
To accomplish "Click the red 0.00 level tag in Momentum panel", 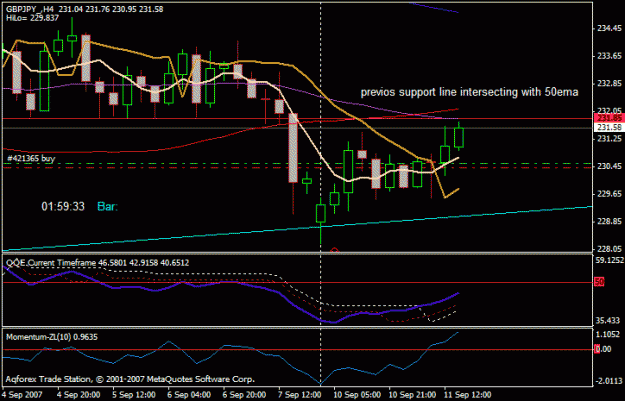I will pyautogui.click(x=603, y=349).
